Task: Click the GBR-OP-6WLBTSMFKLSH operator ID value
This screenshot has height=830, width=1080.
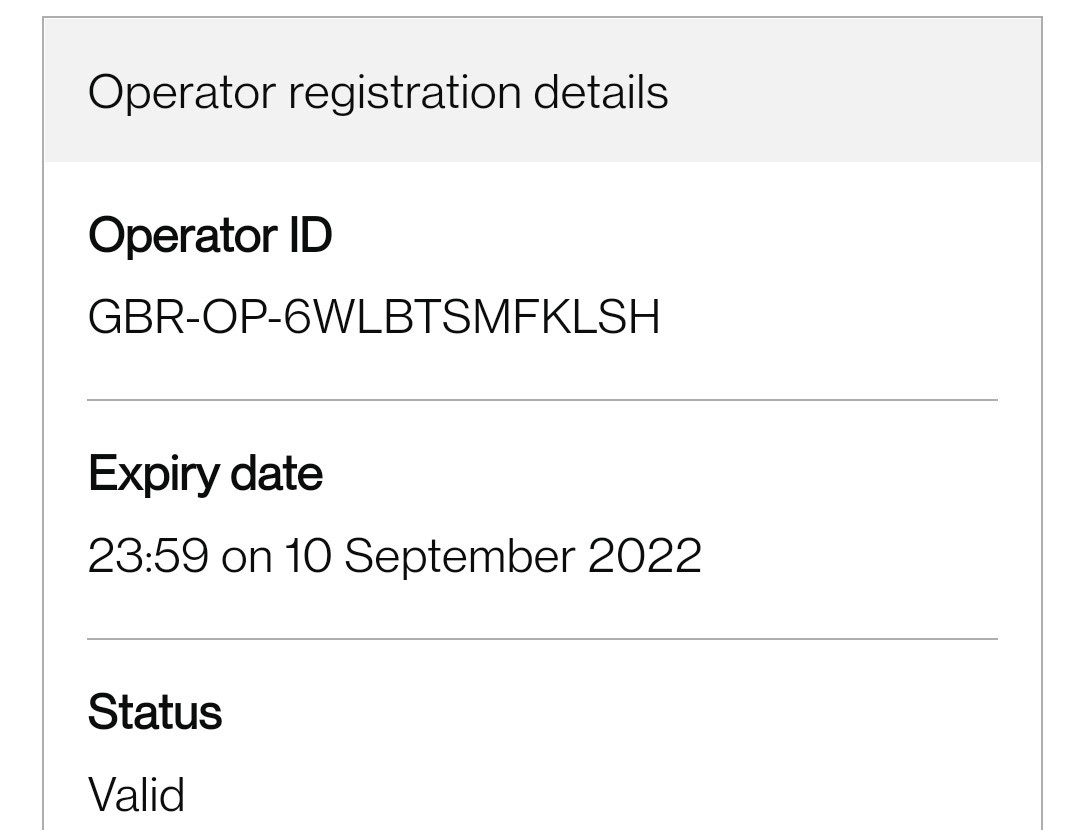Action: pos(374,317)
